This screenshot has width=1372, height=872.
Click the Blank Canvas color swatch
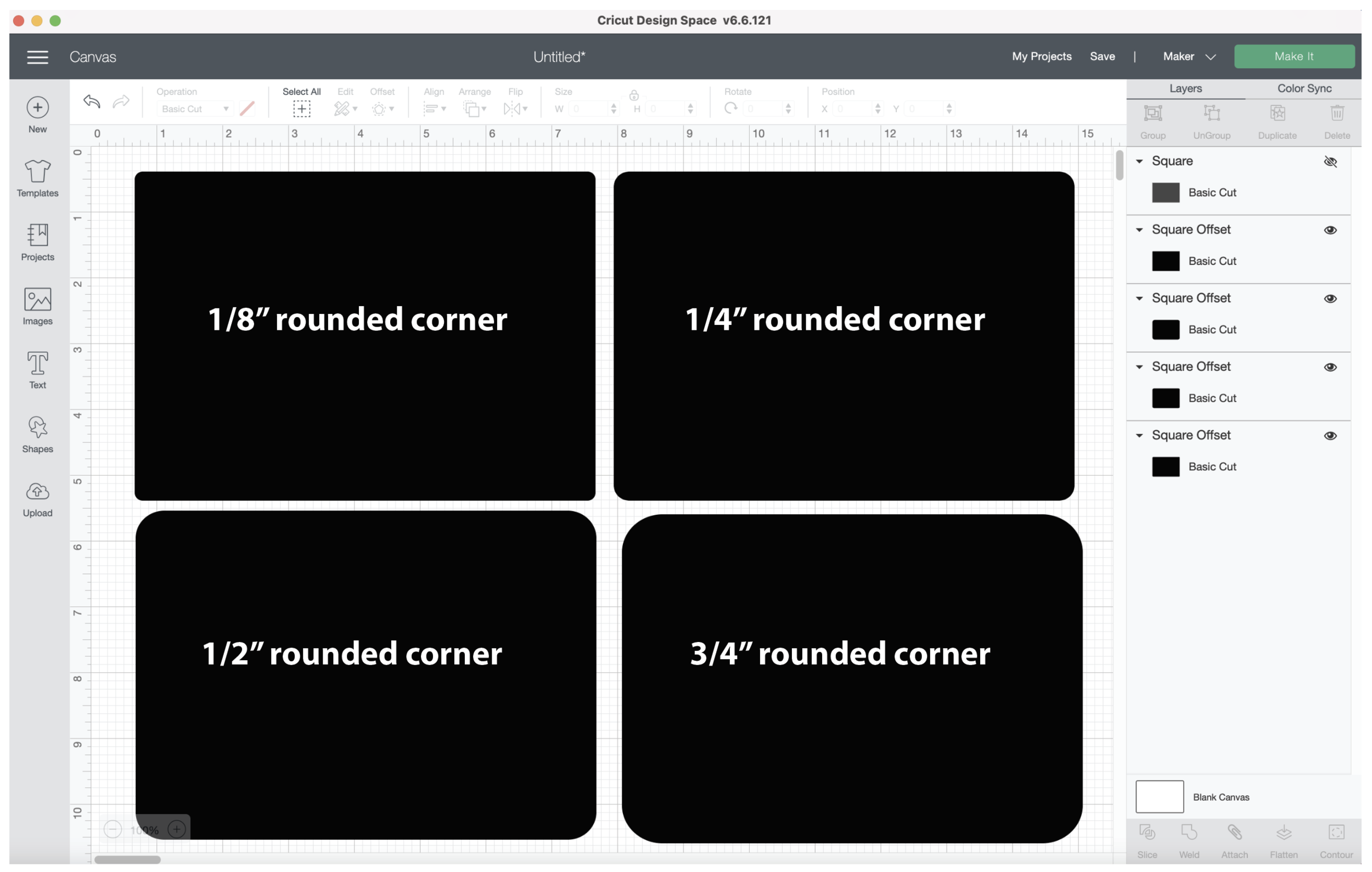pos(1159,796)
